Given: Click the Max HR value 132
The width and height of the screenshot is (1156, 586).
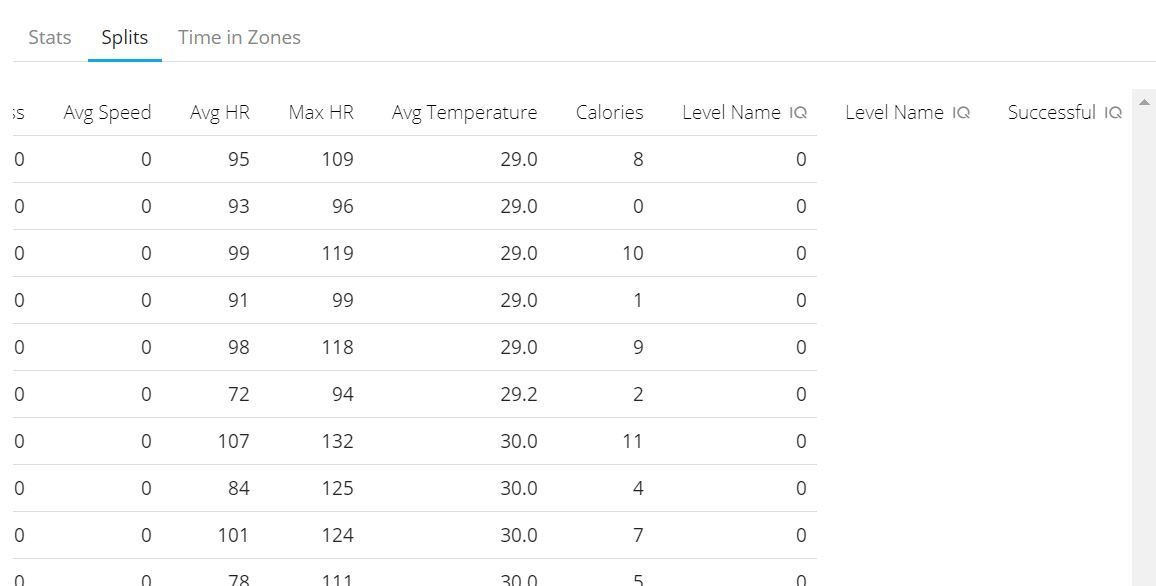Looking at the screenshot, I should click(x=337, y=441).
